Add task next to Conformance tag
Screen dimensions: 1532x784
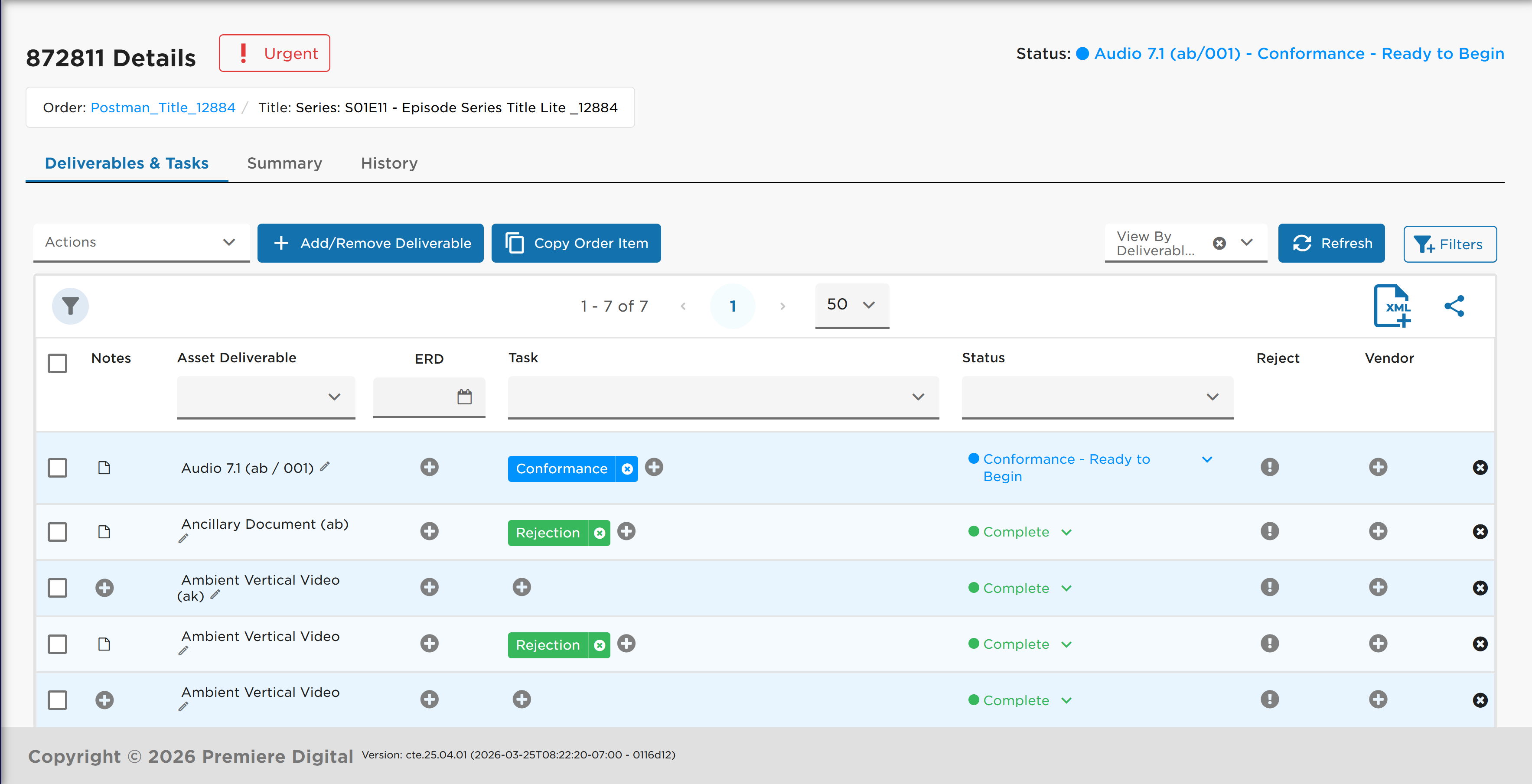pos(654,467)
